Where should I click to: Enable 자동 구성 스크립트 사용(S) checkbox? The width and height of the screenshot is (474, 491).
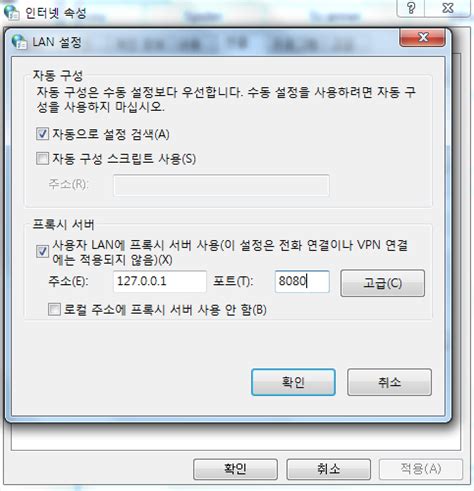[x=42, y=158]
